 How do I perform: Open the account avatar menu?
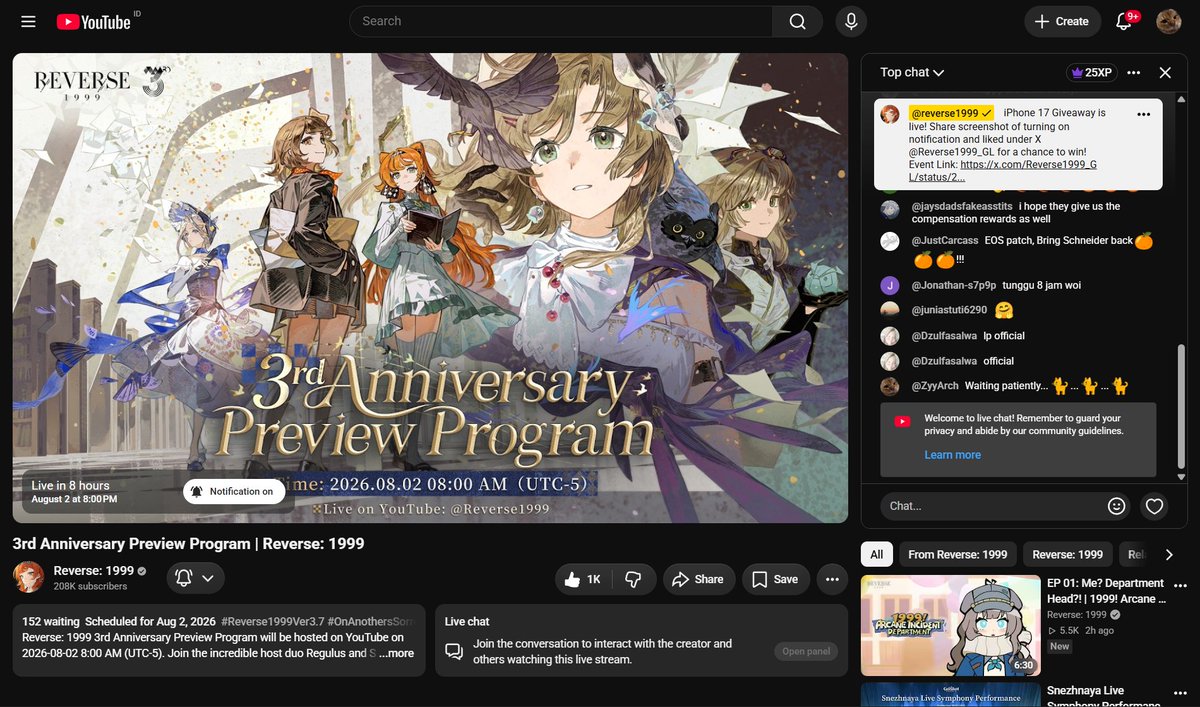pos(1168,21)
